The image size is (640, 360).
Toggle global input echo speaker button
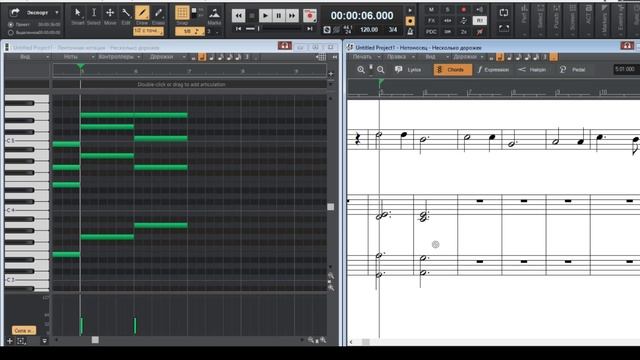coord(479,9)
